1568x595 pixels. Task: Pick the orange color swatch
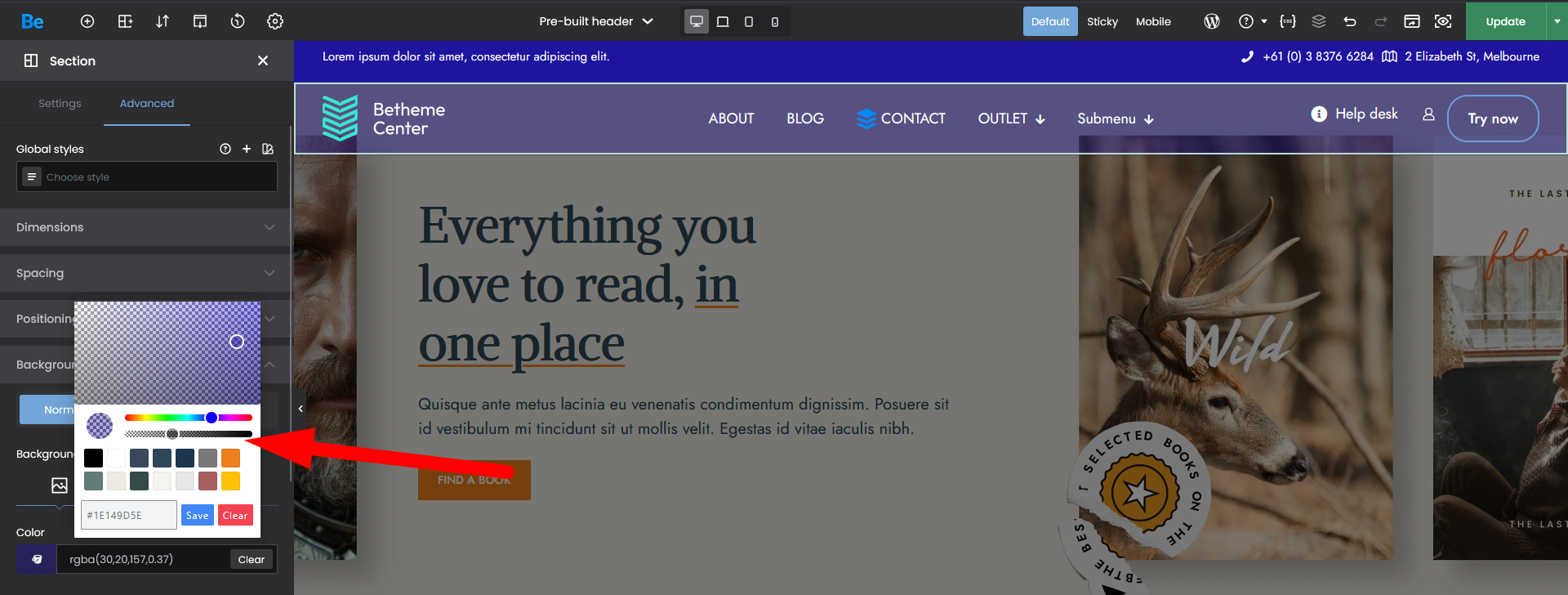(x=231, y=459)
